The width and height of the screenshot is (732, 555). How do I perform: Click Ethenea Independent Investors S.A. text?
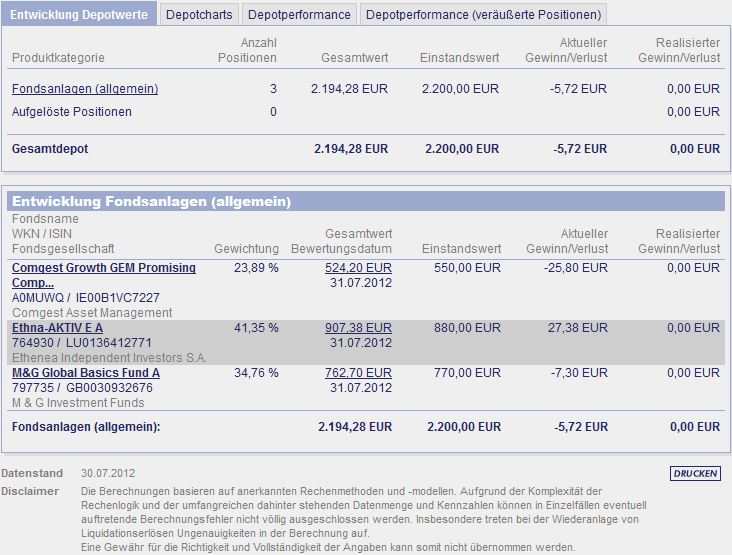pos(109,358)
